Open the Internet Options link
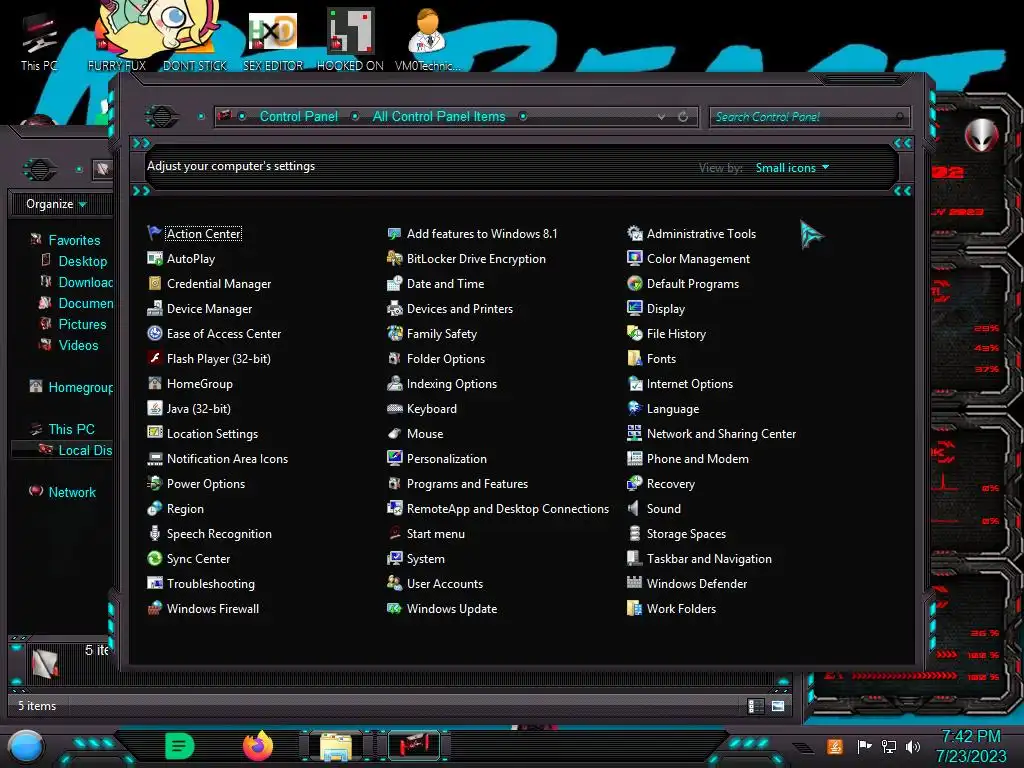Image resolution: width=1024 pixels, height=768 pixels. [x=690, y=384]
